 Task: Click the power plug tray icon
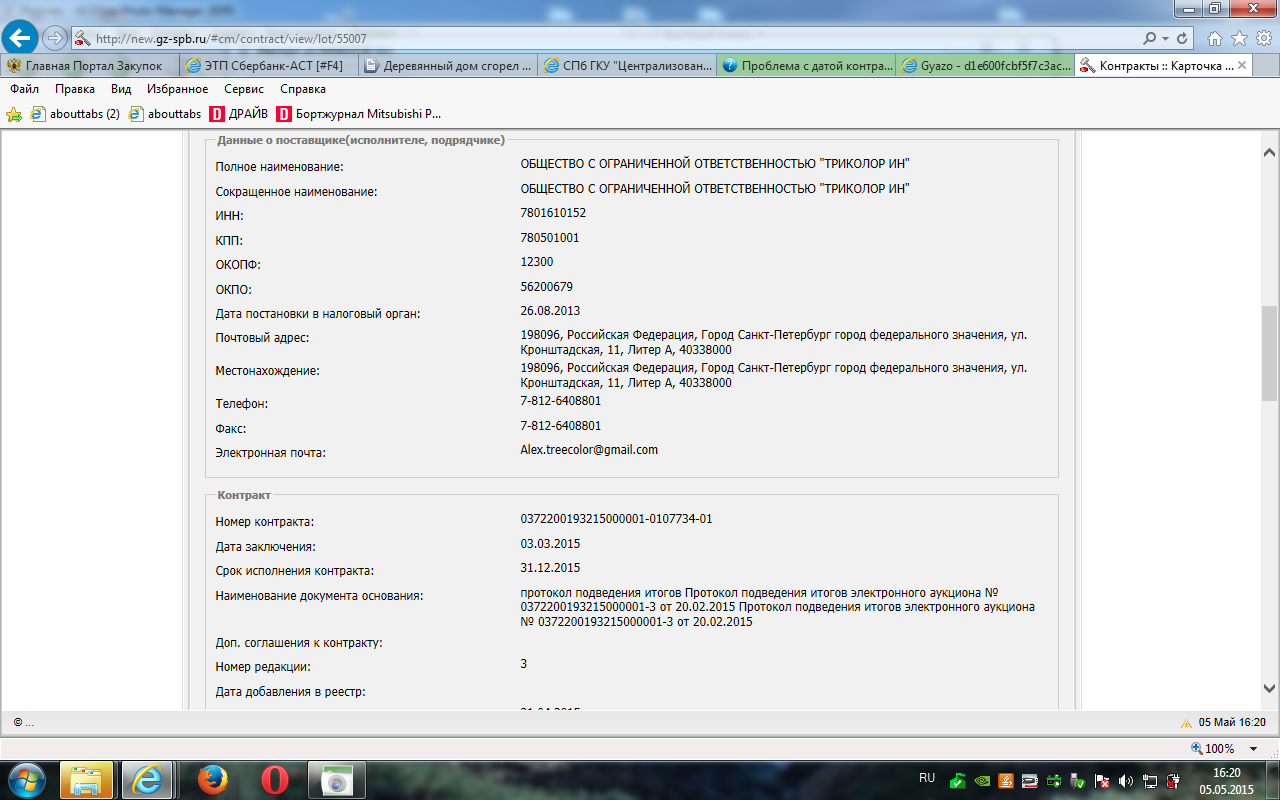(1174, 781)
